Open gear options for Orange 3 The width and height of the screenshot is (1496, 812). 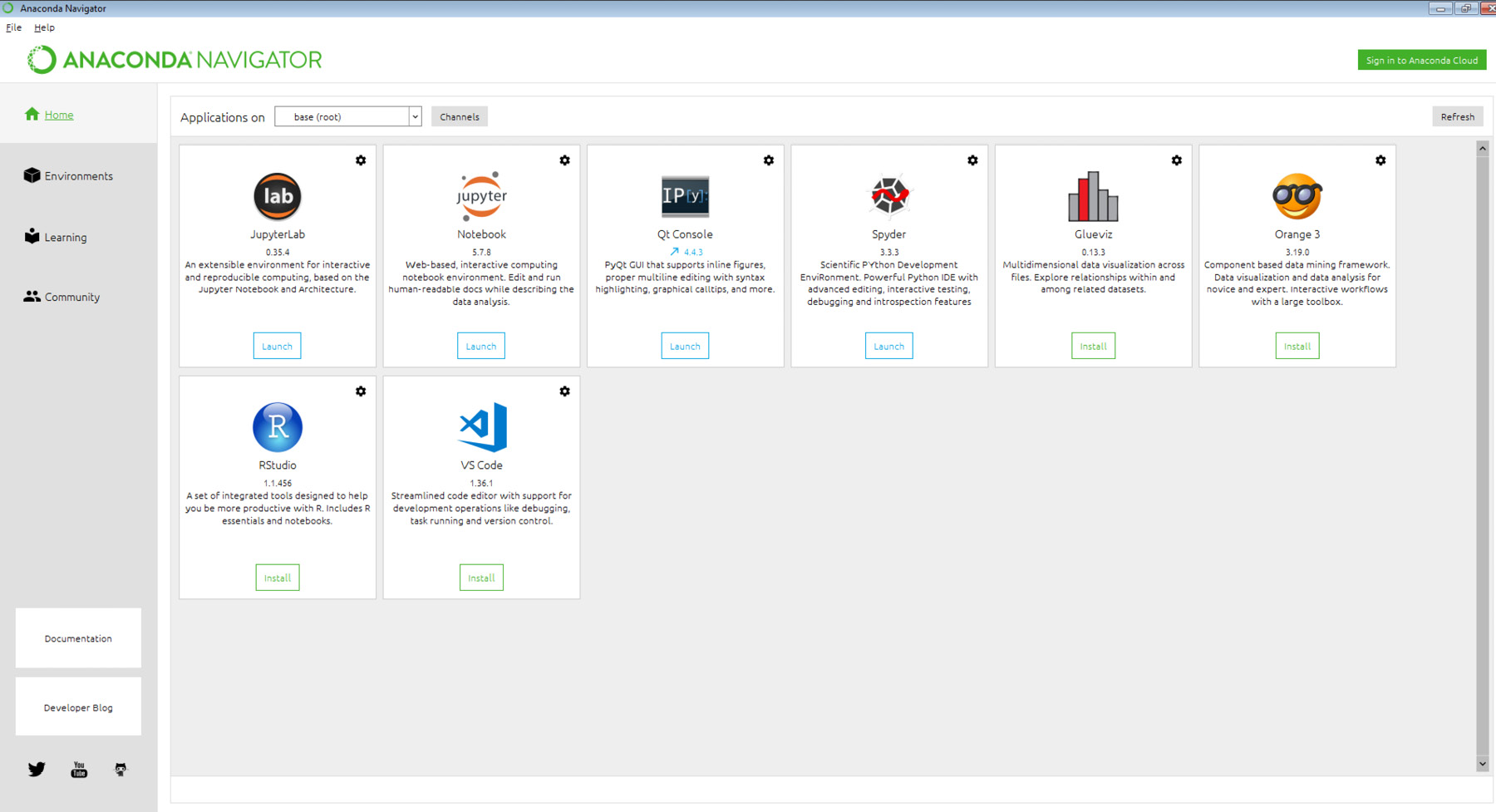point(1380,160)
